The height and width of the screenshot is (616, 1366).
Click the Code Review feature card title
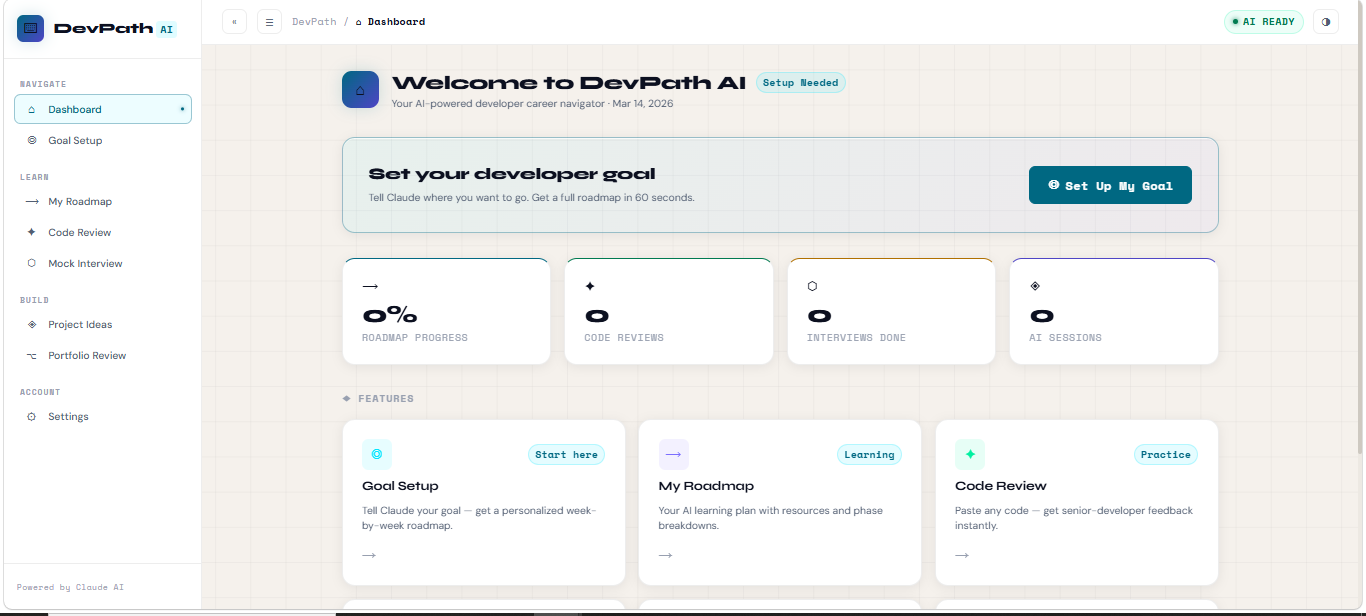tap(1001, 486)
